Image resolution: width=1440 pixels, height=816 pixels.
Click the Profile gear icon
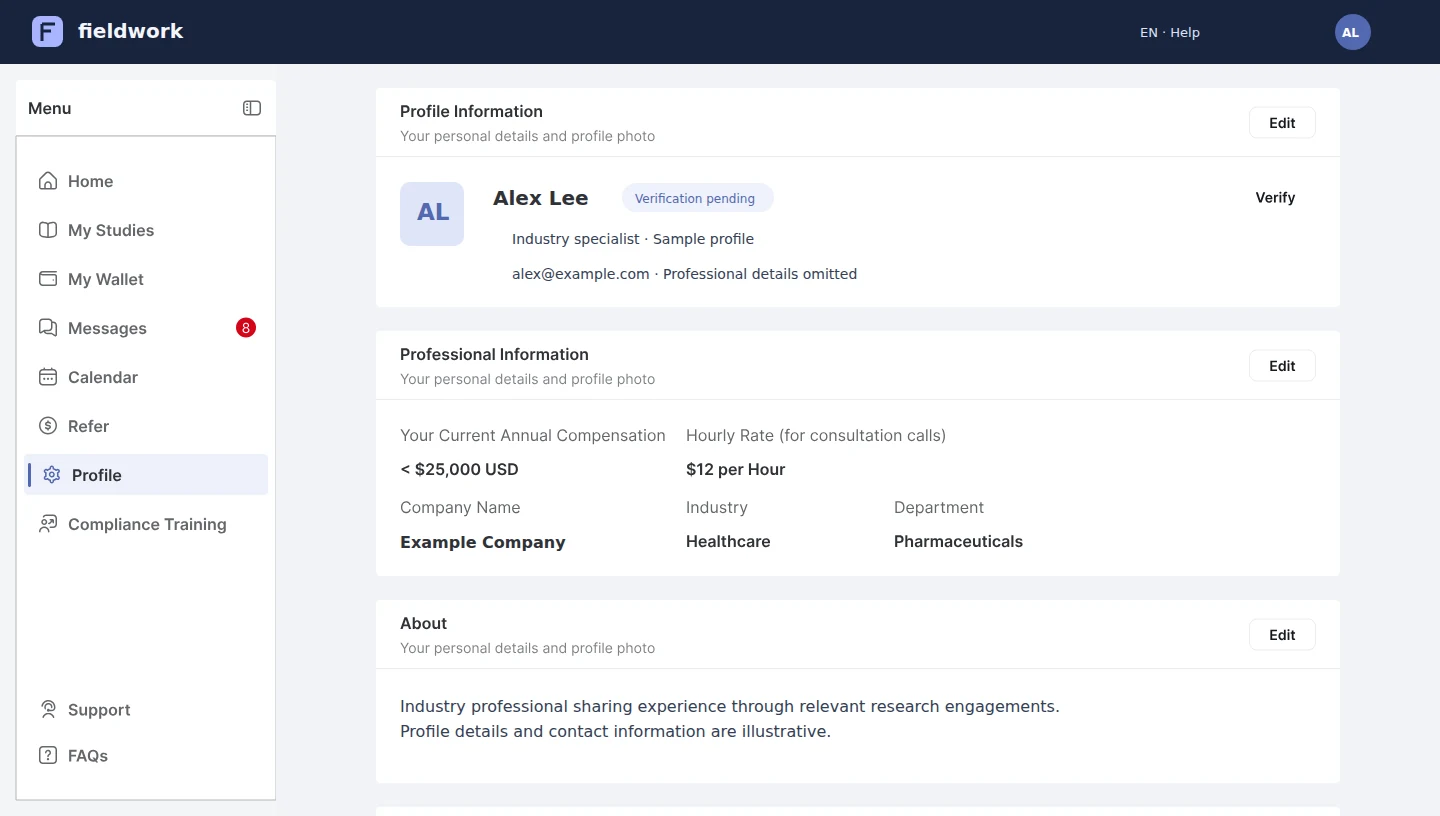click(x=51, y=475)
